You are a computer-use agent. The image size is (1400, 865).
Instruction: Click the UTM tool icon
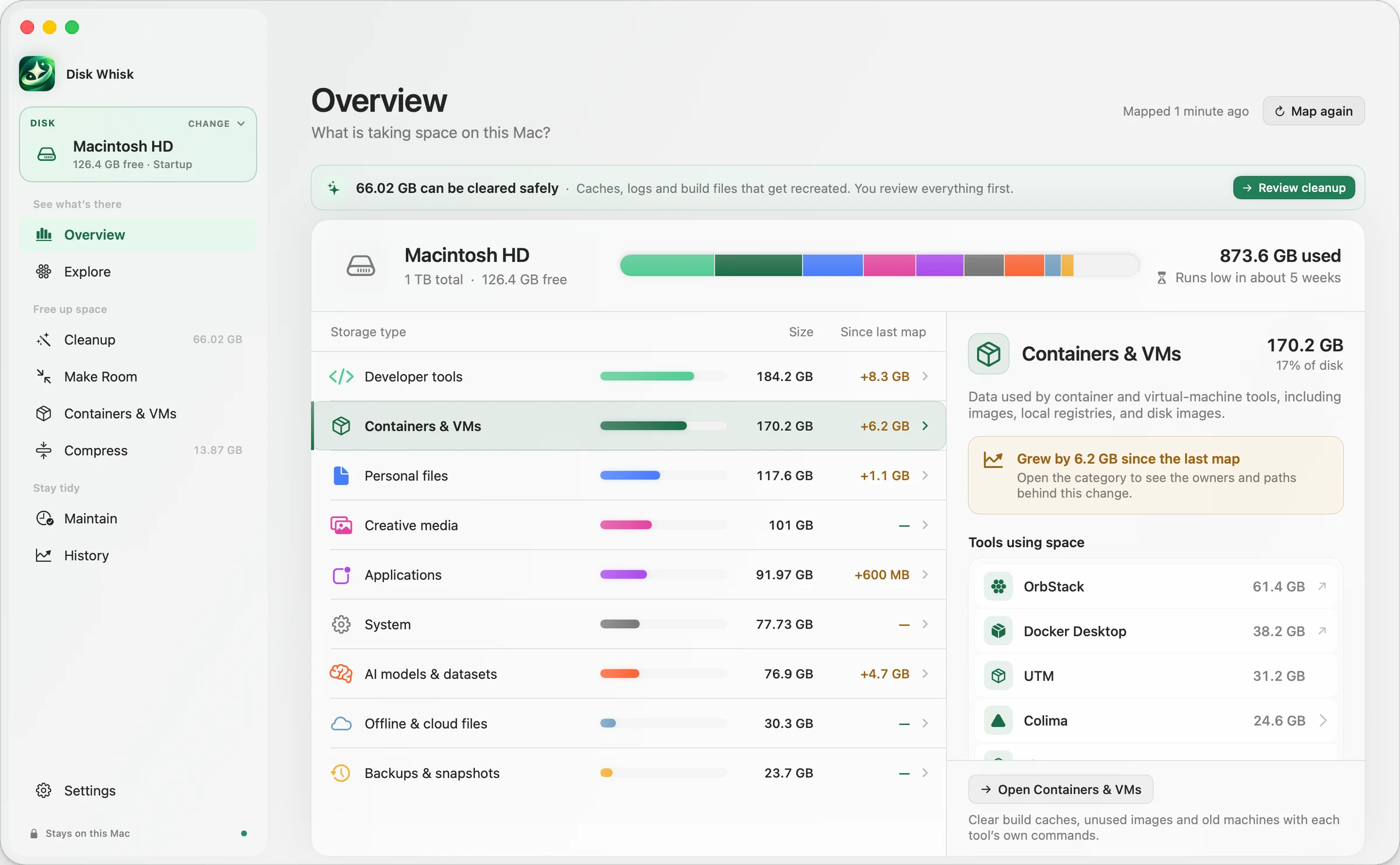[998, 676]
